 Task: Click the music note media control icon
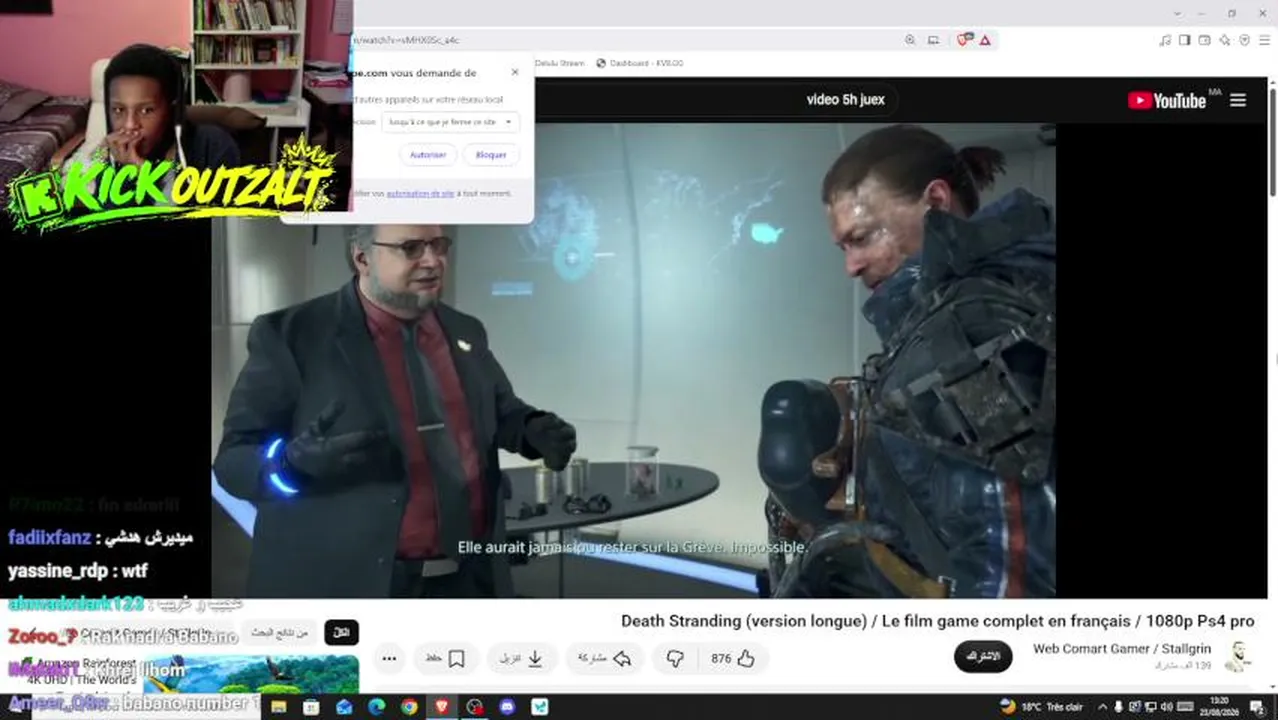point(1165,40)
